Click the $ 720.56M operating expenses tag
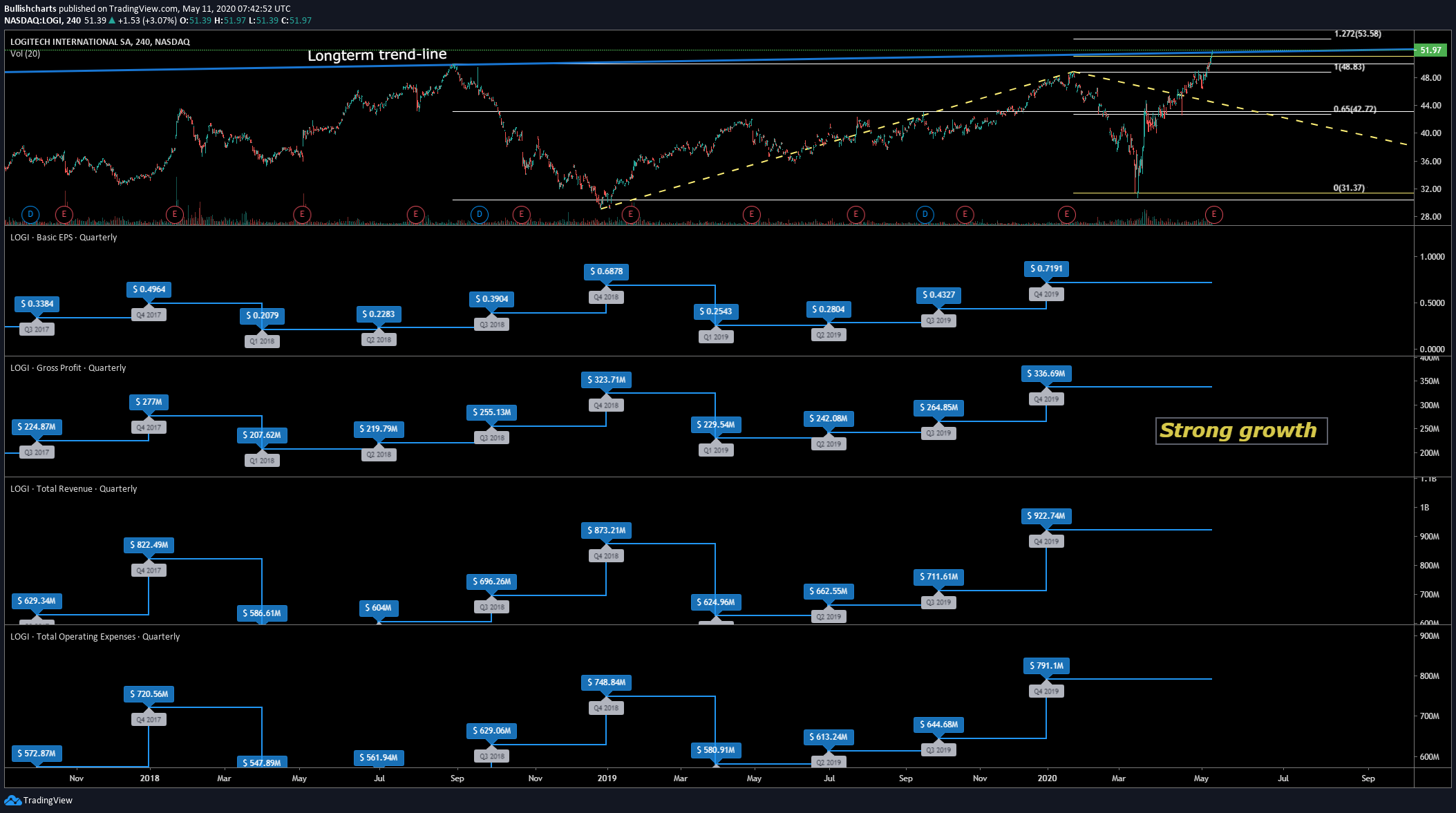 pyautogui.click(x=149, y=694)
